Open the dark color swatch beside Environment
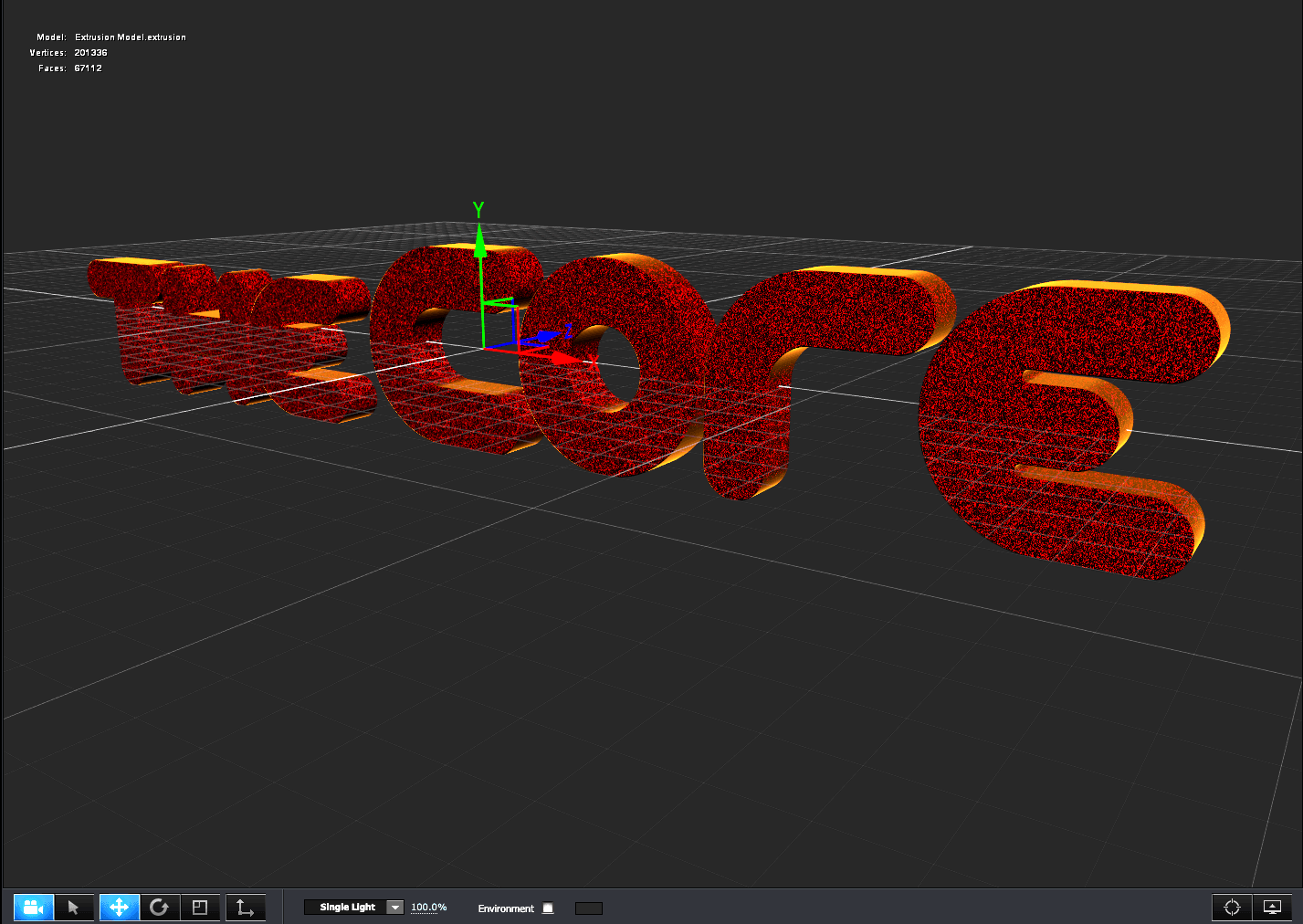 coord(589,908)
